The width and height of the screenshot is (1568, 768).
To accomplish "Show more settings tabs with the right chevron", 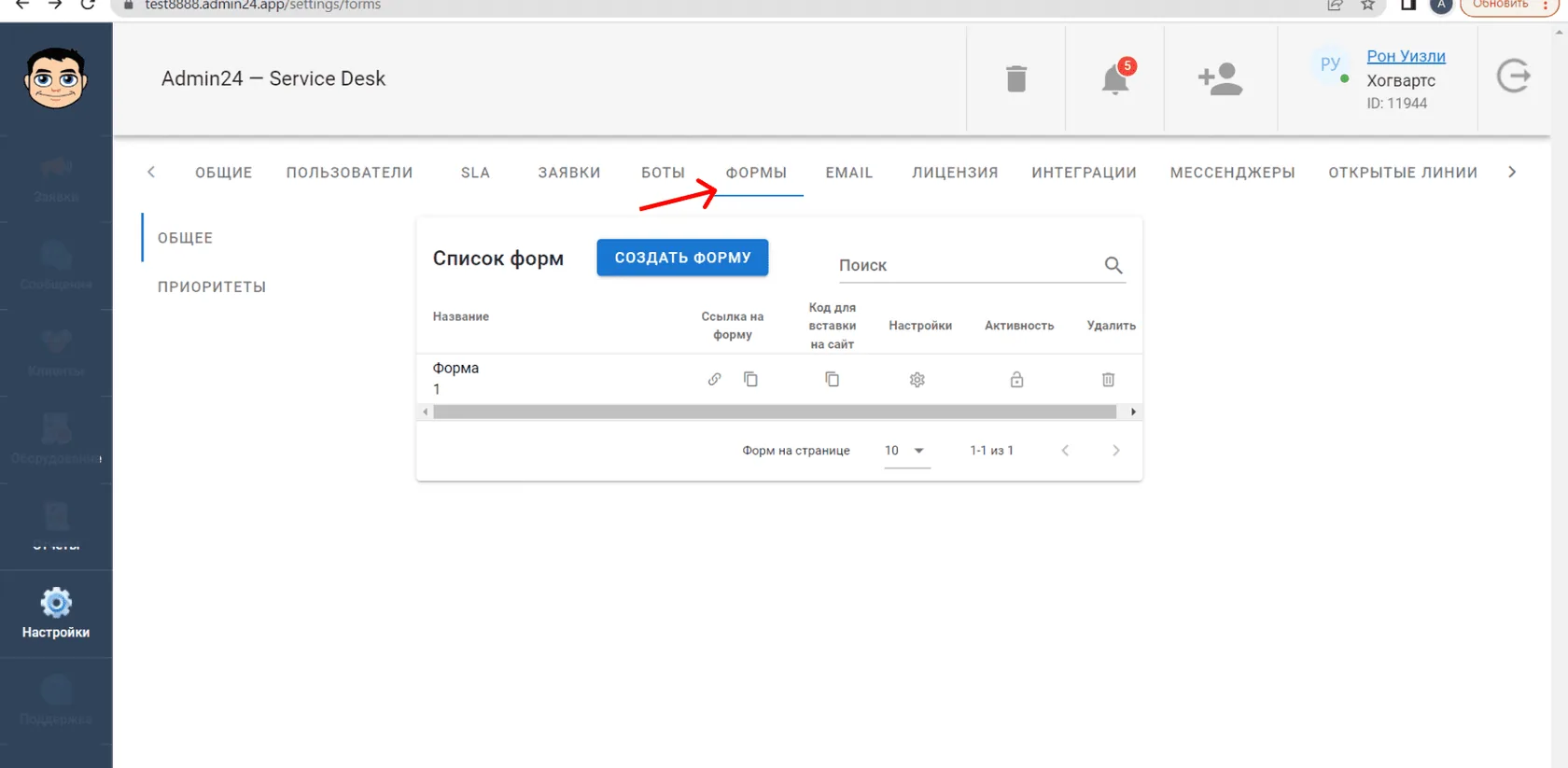I will click(x=1512, y=172).
